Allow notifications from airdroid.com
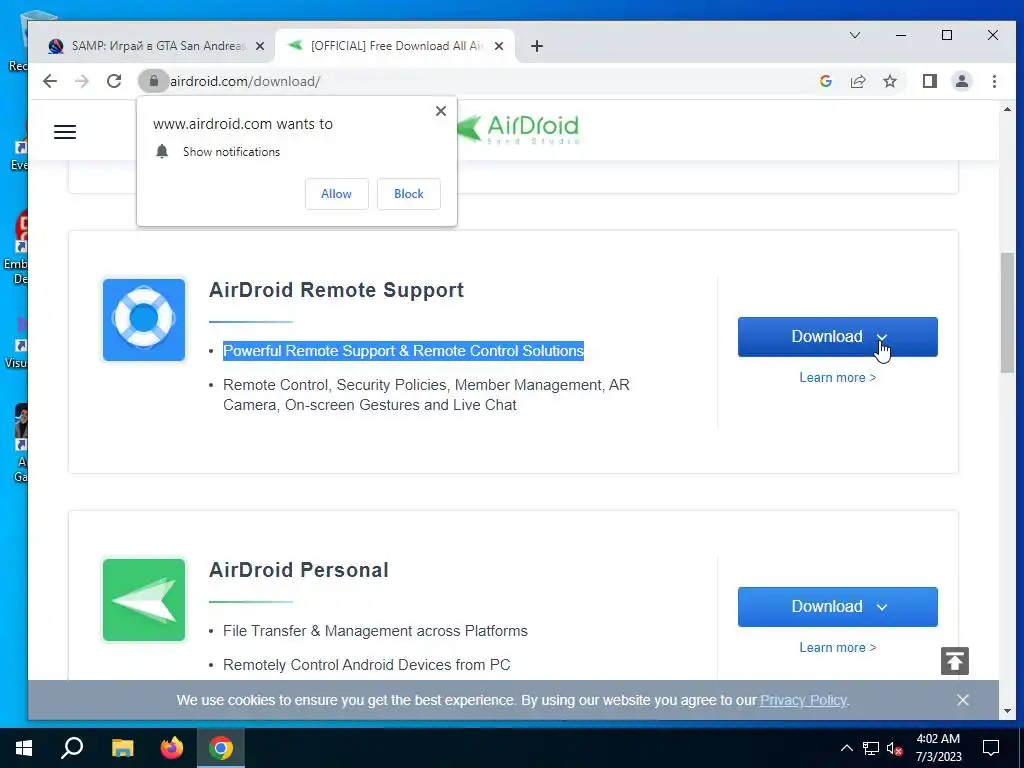Image resolution: width=1024 pixels, height=768 pixels. tap(336, 194)
